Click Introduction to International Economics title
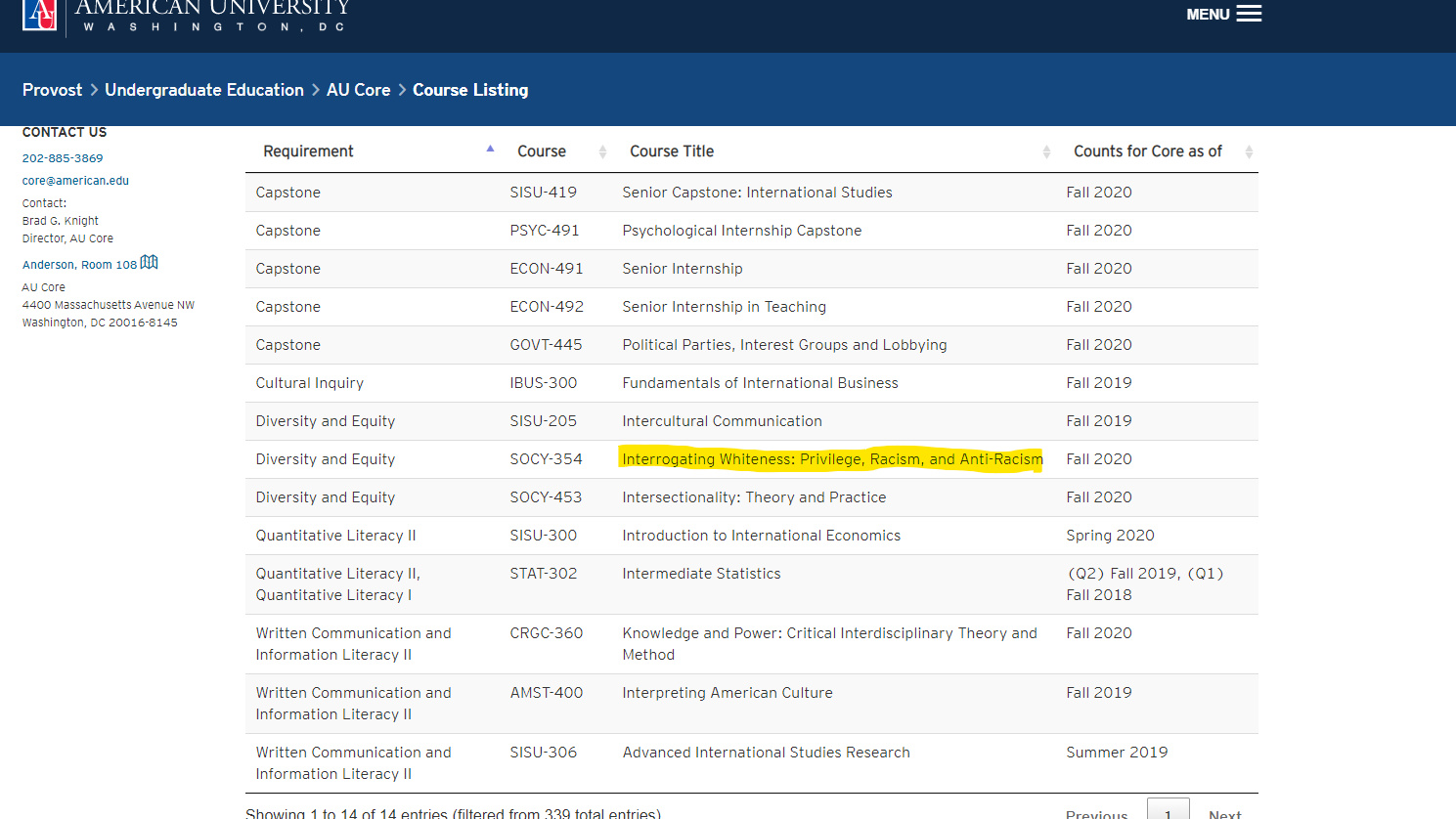 (x=762, y=536)
